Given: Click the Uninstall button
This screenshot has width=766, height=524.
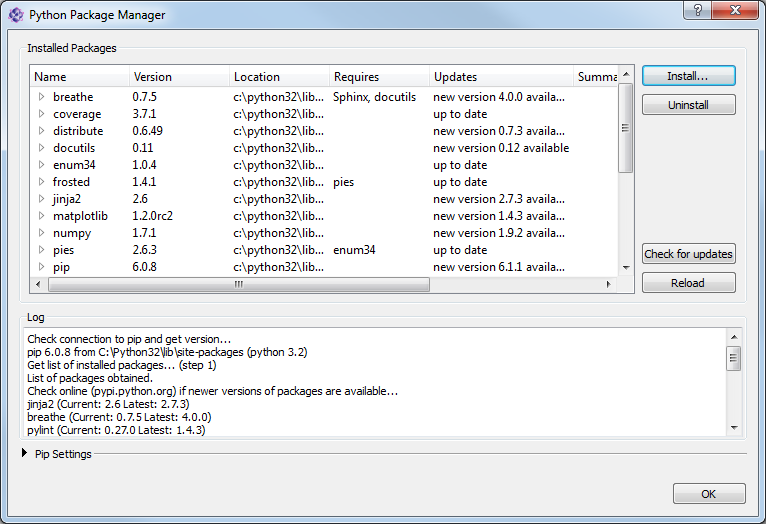Looking at the screenshot, I should pos(688,105).
